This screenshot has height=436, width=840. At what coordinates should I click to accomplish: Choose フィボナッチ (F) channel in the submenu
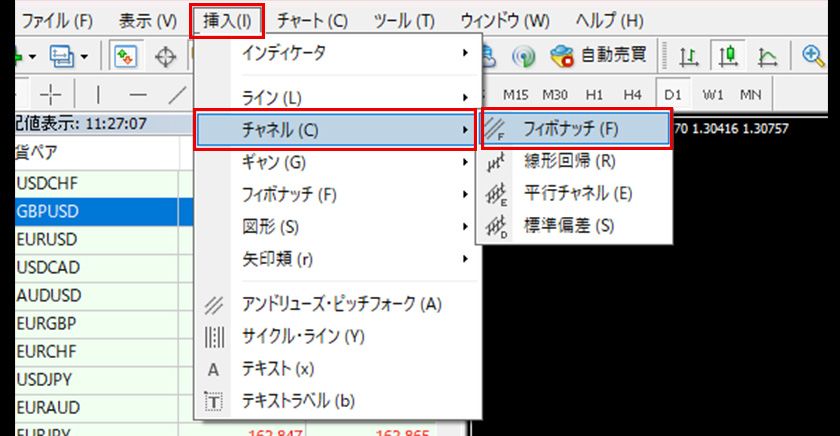tap(576, 129)
